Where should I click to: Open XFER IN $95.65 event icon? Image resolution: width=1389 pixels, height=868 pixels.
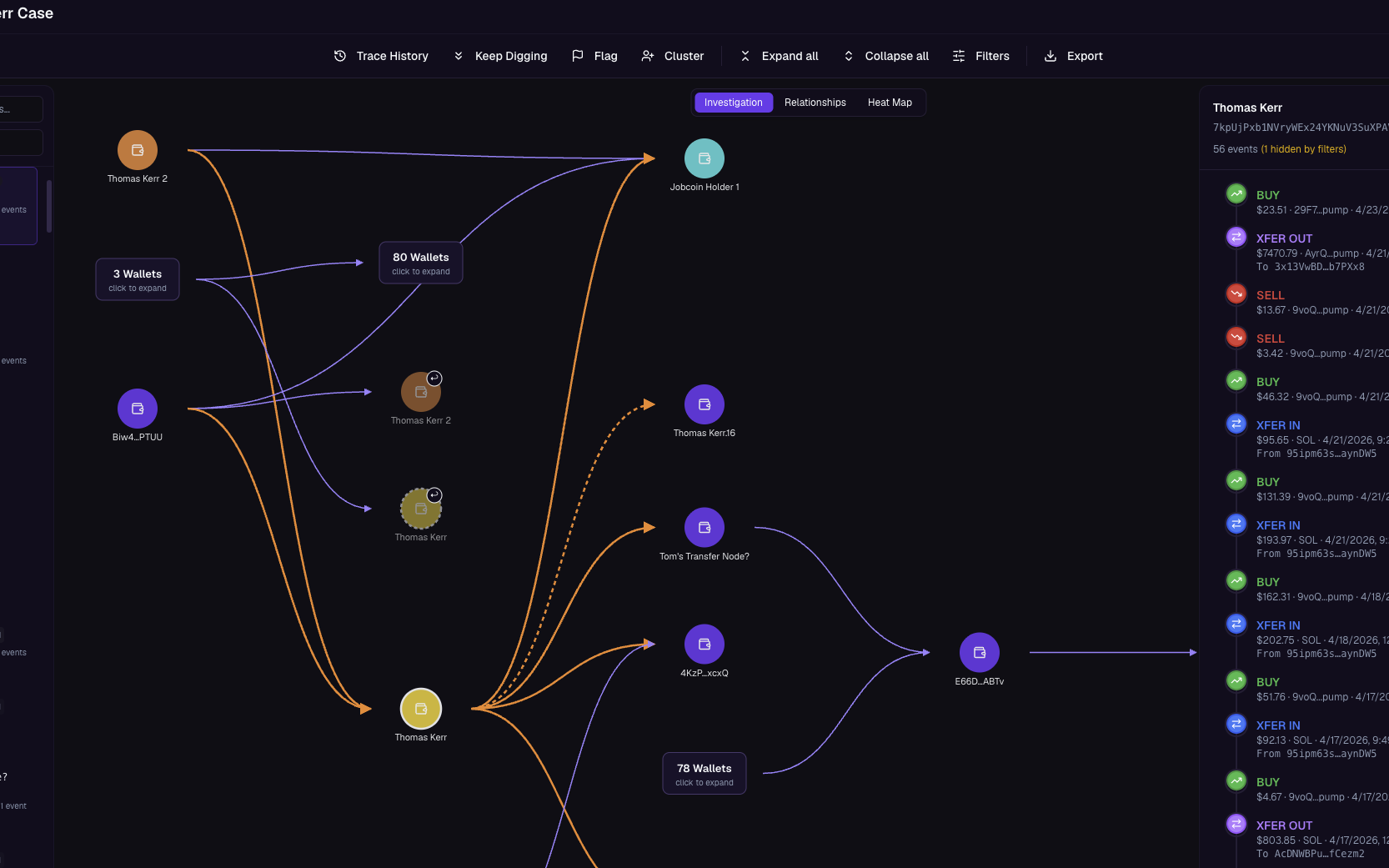(1236, 424)
